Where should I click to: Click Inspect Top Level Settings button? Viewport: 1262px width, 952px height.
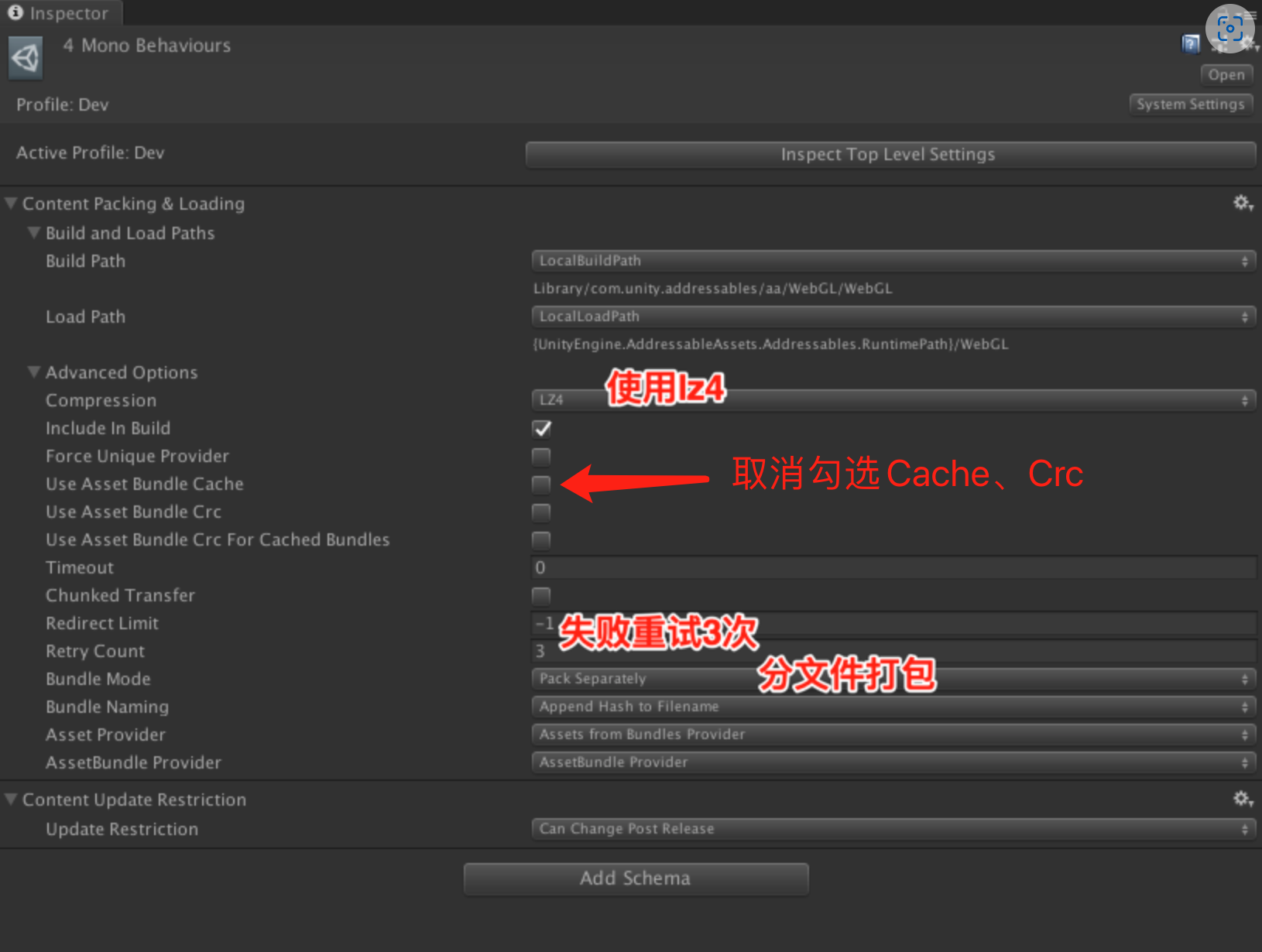pyautogui.click(x=890, y=154)
